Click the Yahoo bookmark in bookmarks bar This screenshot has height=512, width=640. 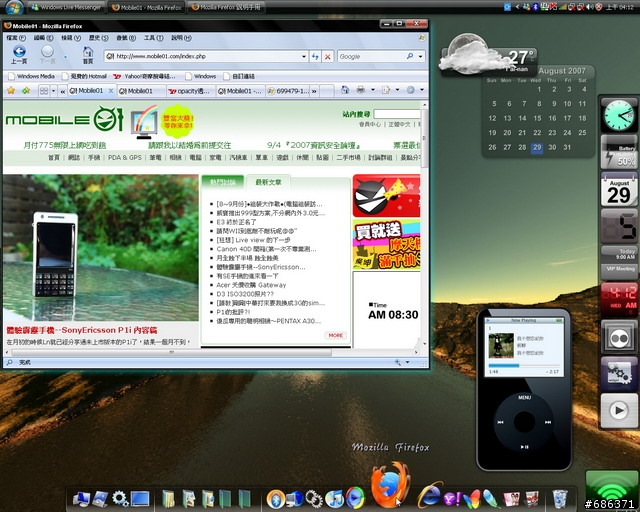(144, 76)
